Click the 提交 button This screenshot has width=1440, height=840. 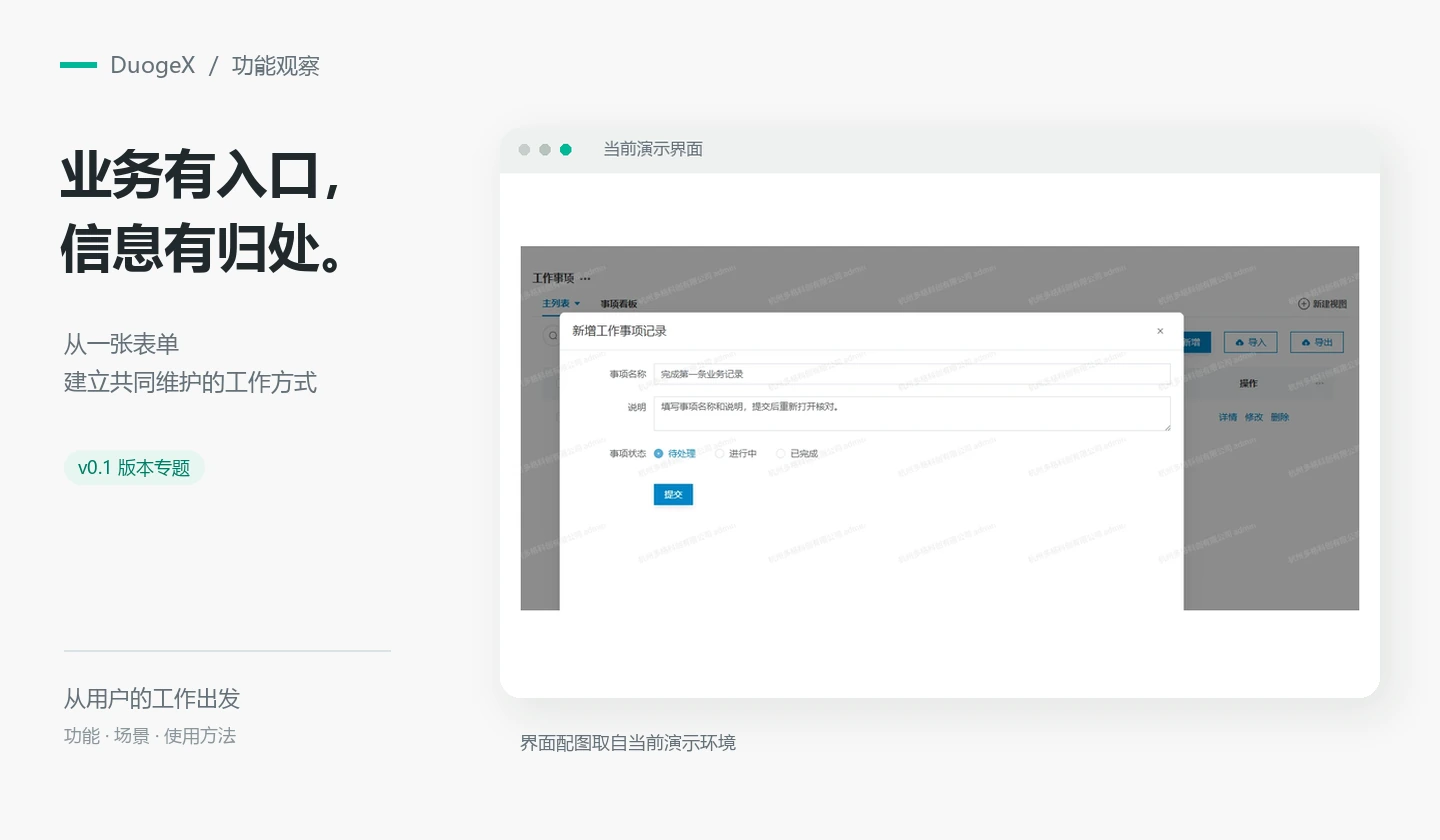[673, 494]
